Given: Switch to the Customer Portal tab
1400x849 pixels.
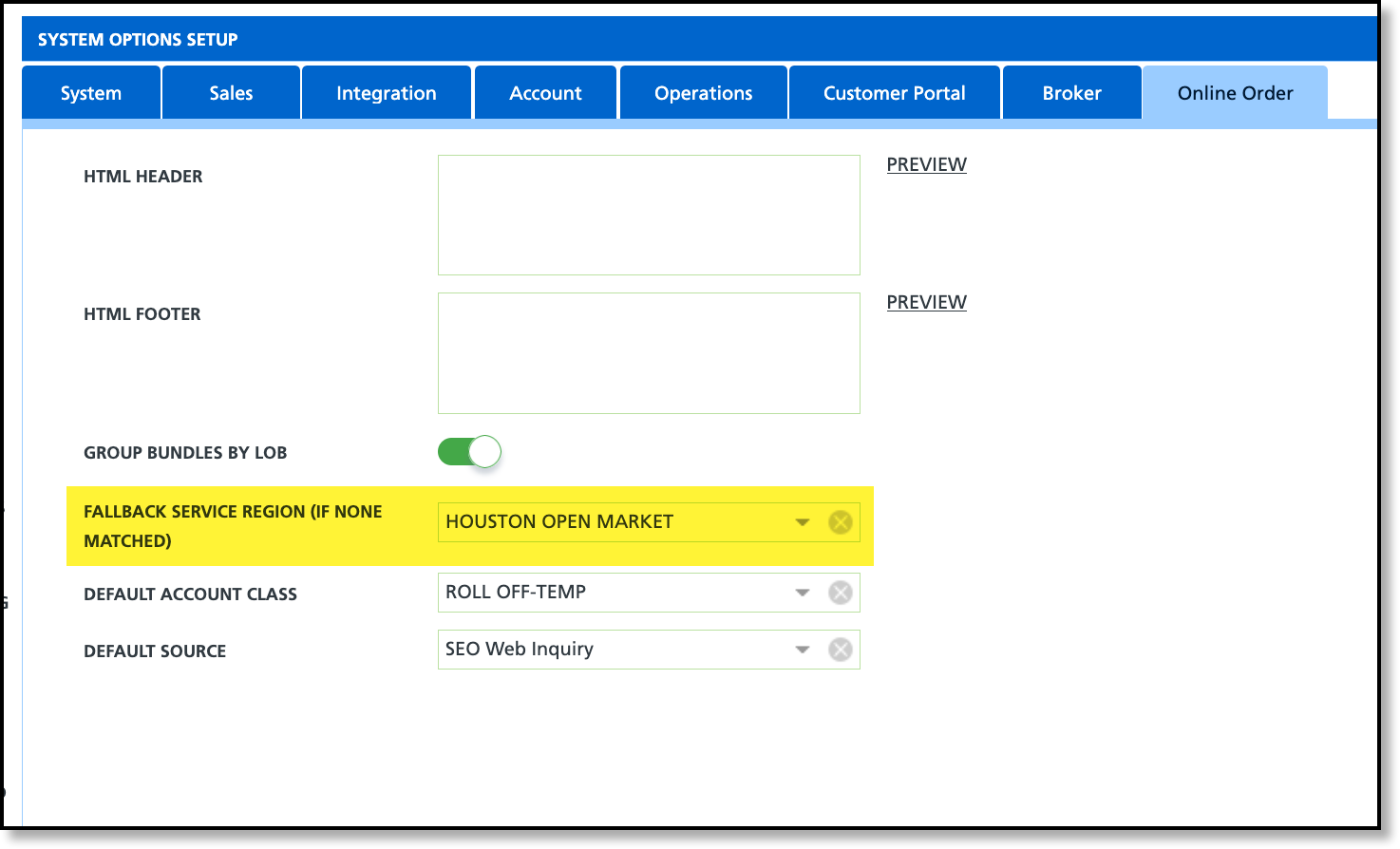Looking at the screenshot, I should pos(895,93).
